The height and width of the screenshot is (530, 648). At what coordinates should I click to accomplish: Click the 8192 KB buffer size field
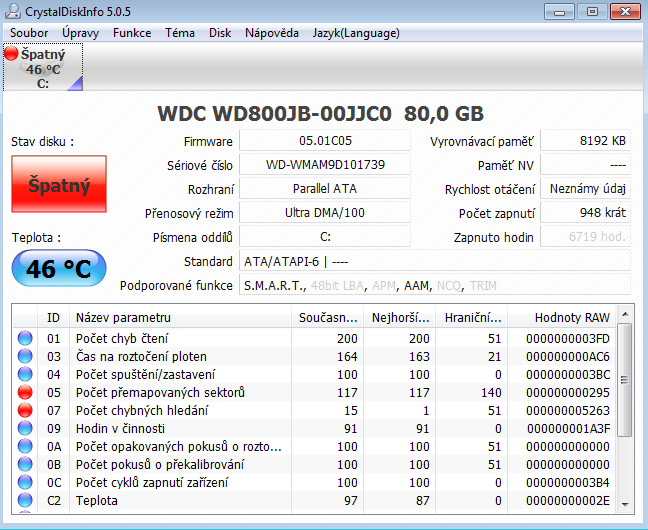(586, 141)
